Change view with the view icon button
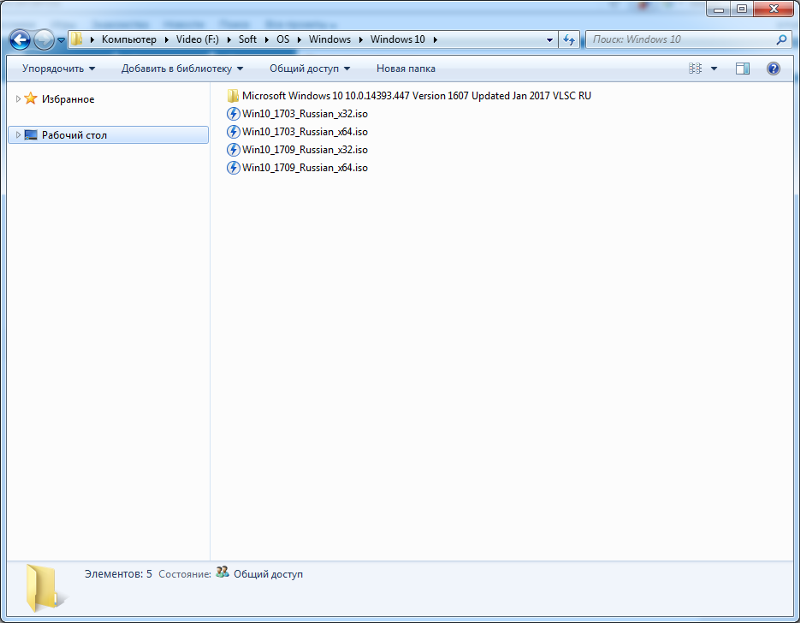The height and width of the screenshot is (623, 800). point(695,68)
